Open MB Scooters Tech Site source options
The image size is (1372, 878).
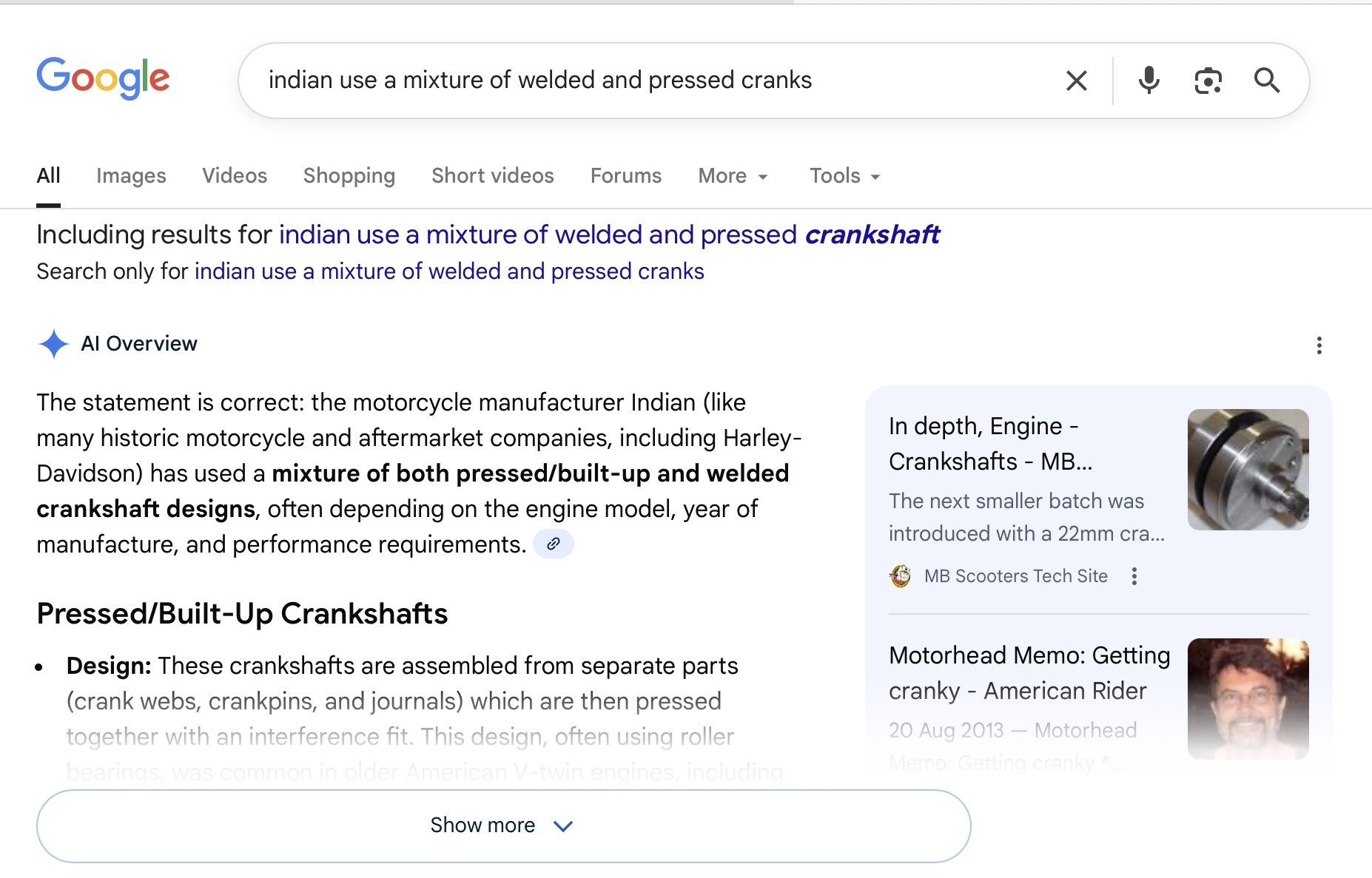click(x=1134, y=576)
